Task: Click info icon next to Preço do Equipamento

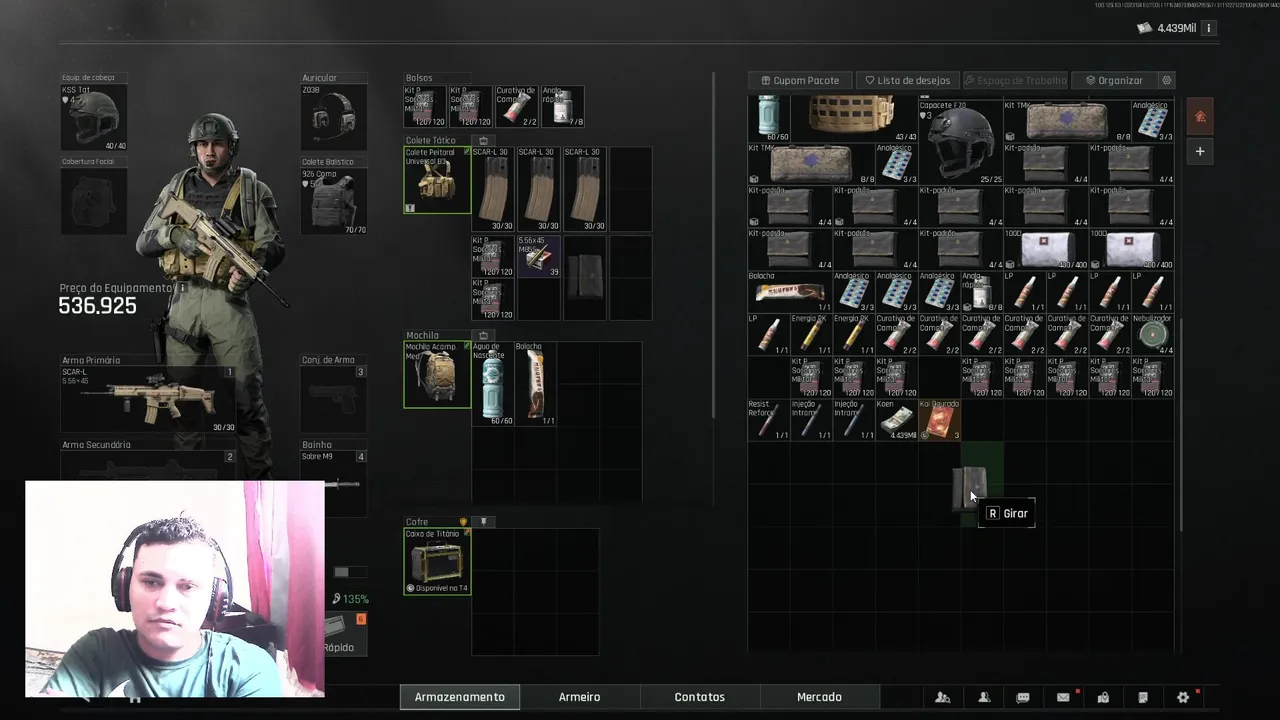Action: pyautogui.click(x=182, y=288)
